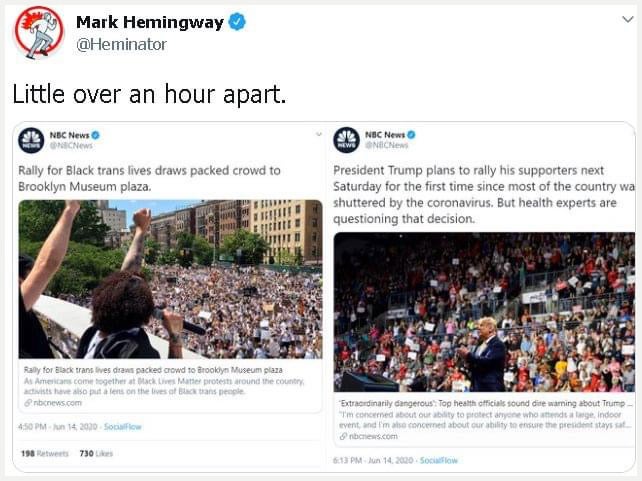Image resolution: width=642 pixels, height=481 pixels.
Task: Open nbcnews.com link under Trump rally card
Action: (x=368, y=436)
